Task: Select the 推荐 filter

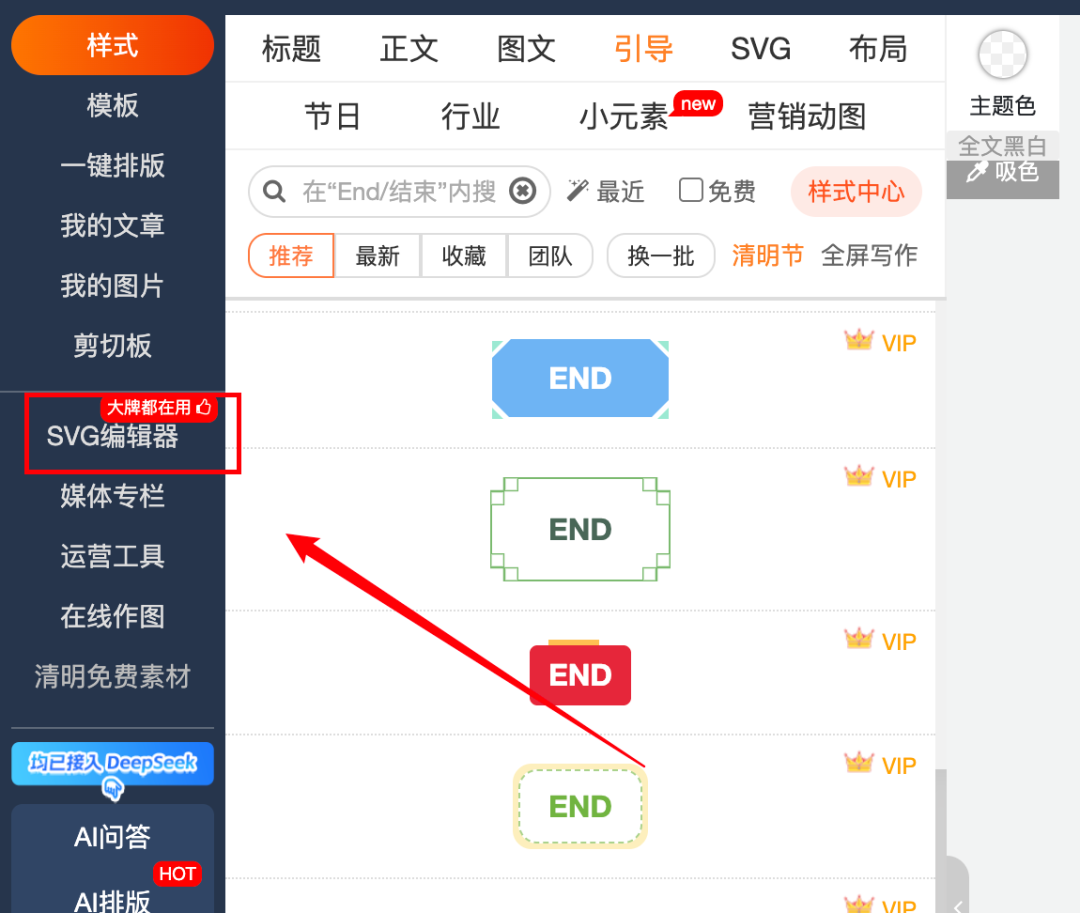Action: pyautogui.click(x=291, y=255)
